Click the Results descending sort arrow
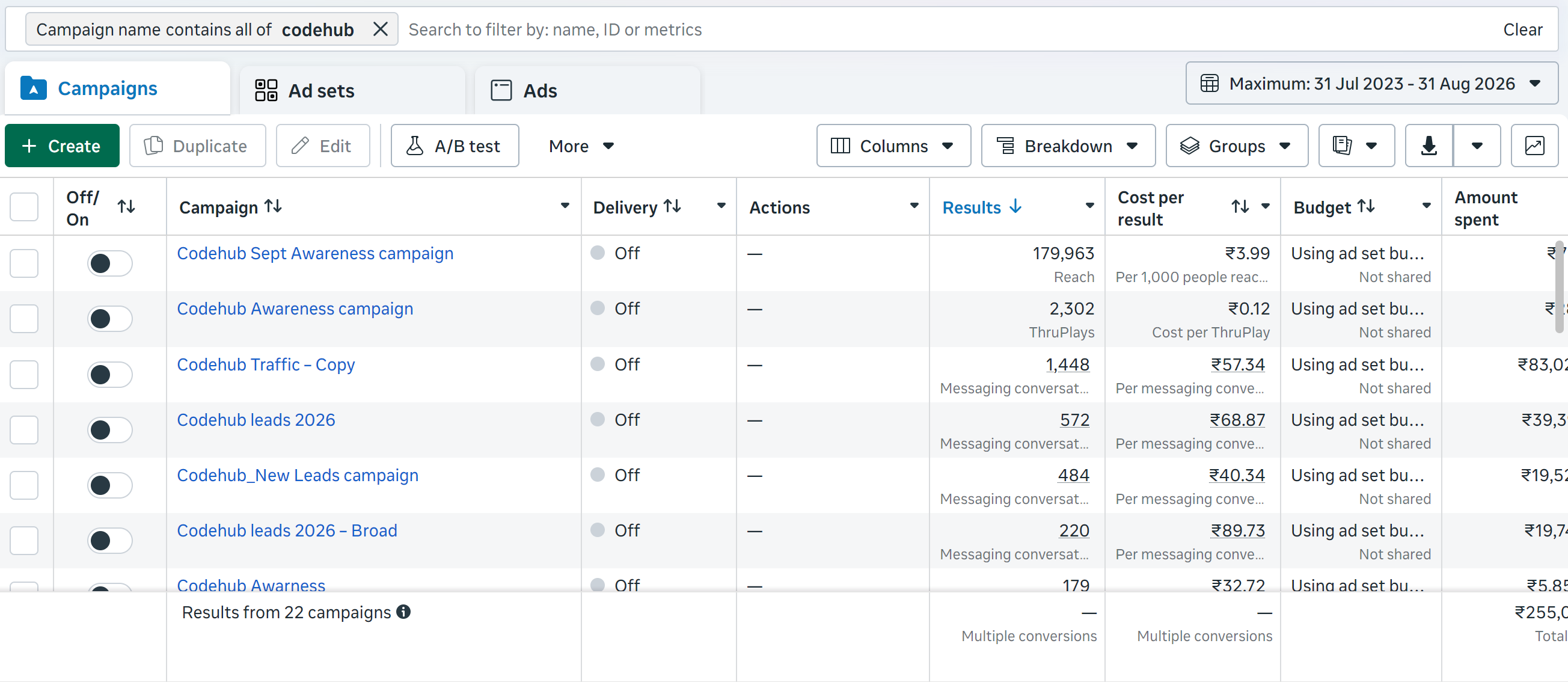This screenshot has width=1568, height=682. [x=1015, y=207]
